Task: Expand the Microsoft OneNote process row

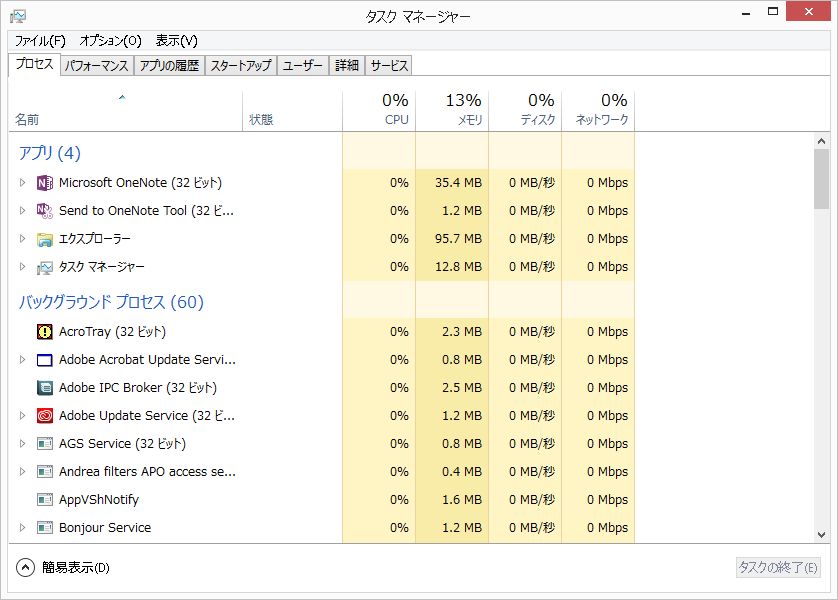Action: pos(22,183)
